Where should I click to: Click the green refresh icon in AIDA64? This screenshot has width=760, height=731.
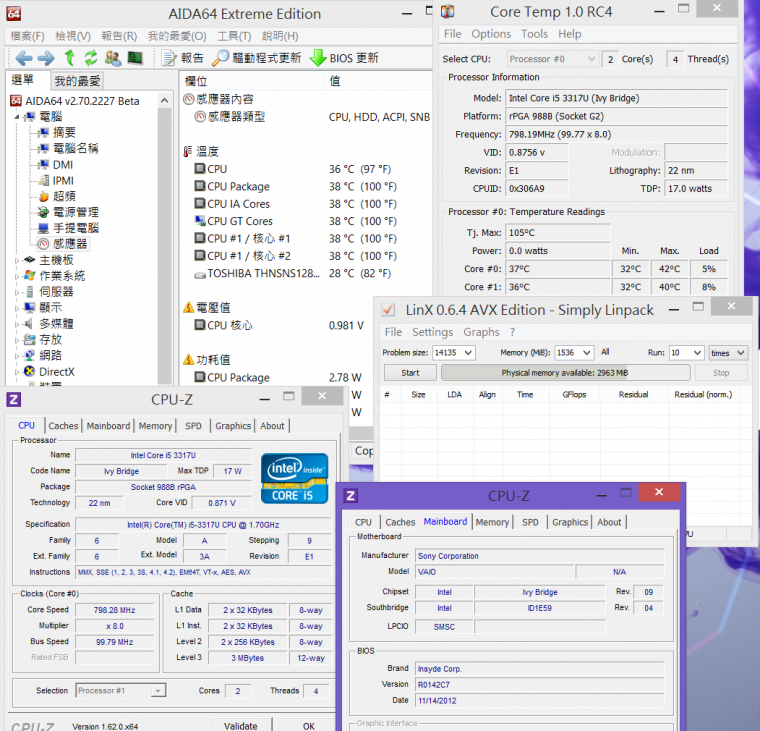(91, 58)
